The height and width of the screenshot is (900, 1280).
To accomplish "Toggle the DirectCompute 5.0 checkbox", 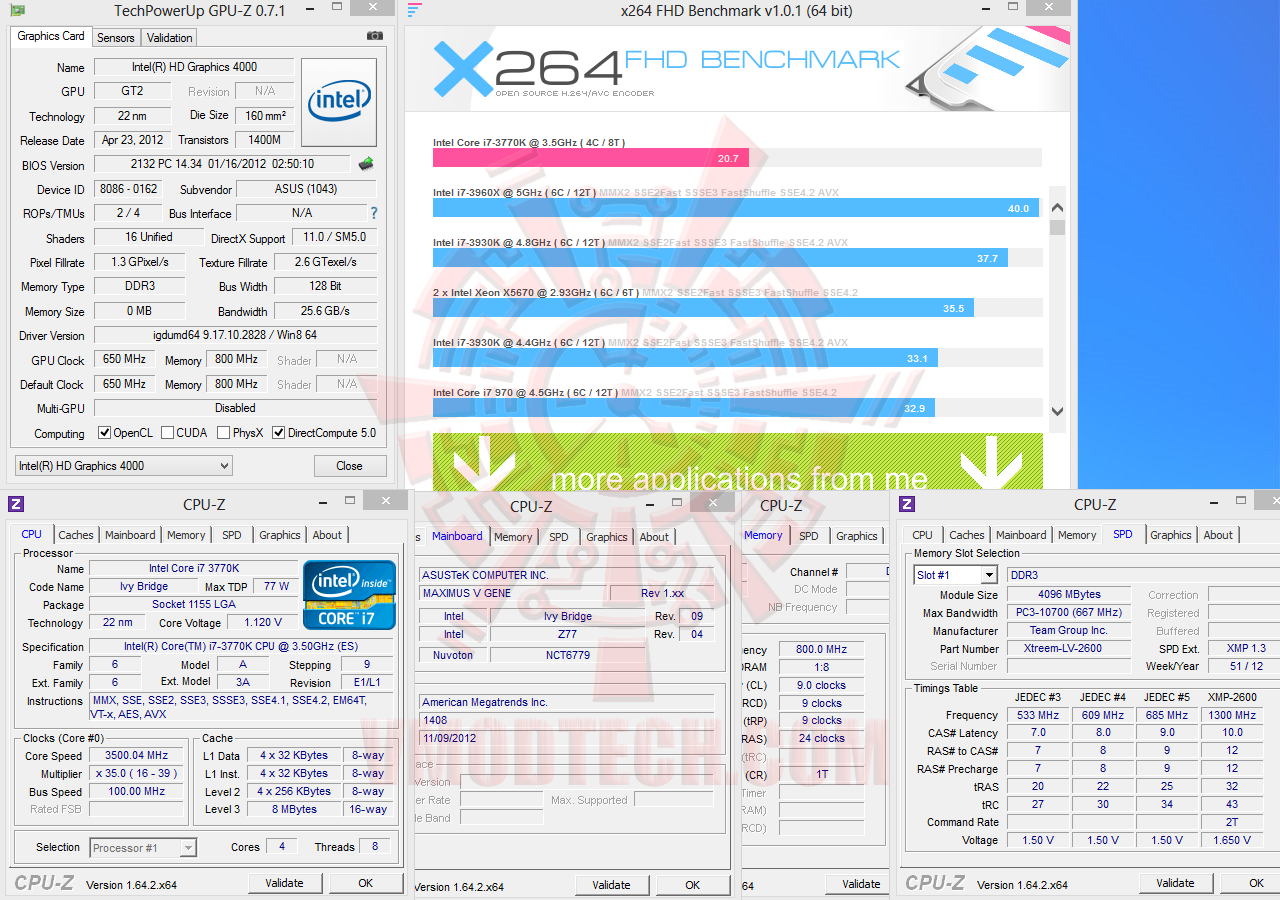I will point(279,433).
